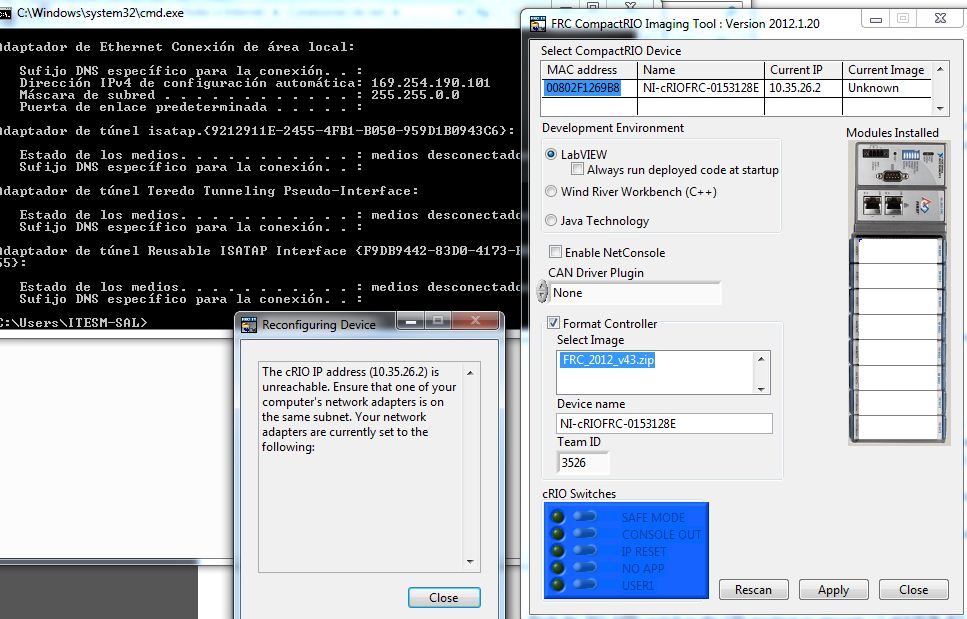Click Current IP 10.35.26.2 cell
Image resolution: width=967 pixels, height=619 pixels.
click(x=803, y=88)
